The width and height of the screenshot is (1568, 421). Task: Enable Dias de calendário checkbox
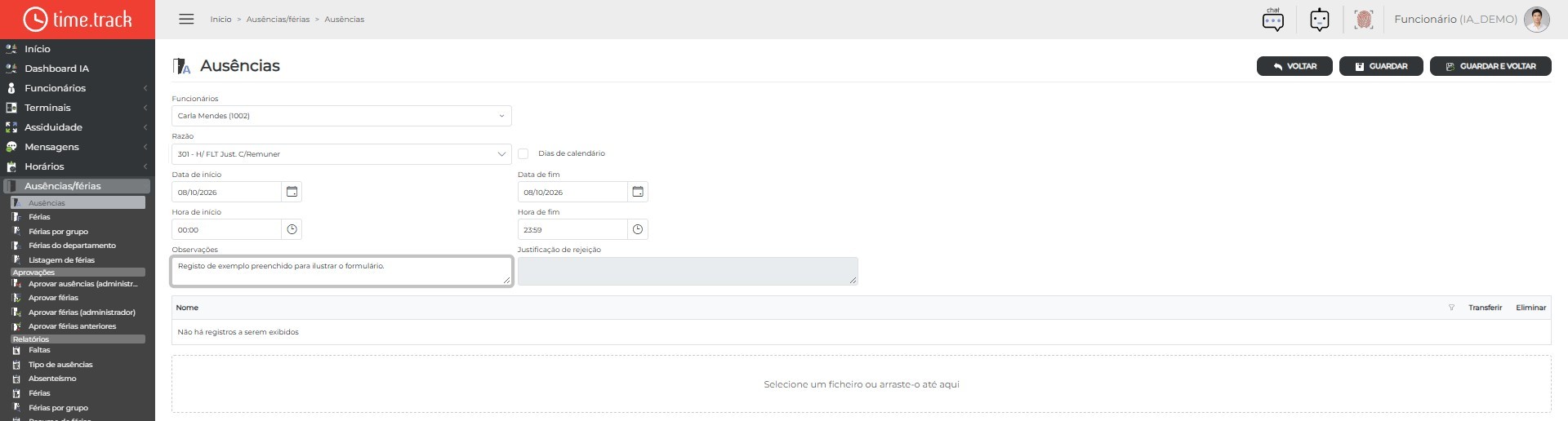click(x=523, y=153)
